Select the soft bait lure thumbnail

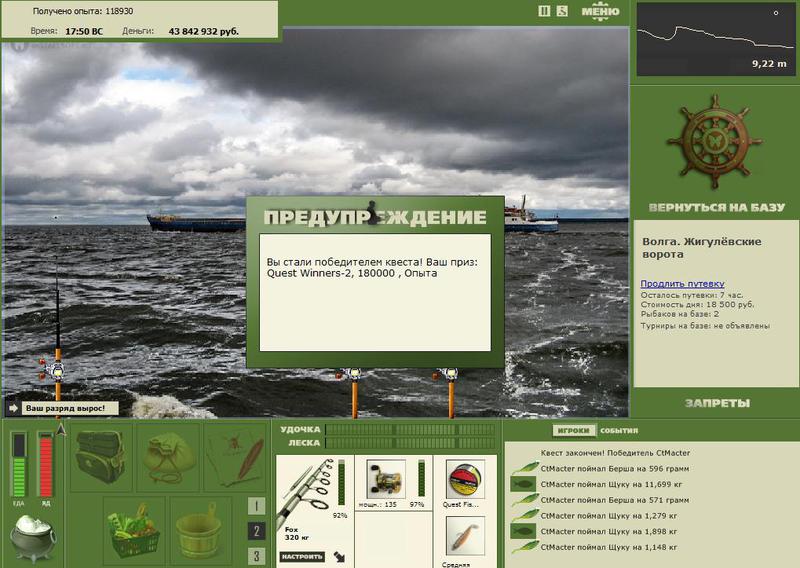tap(465, 536)
